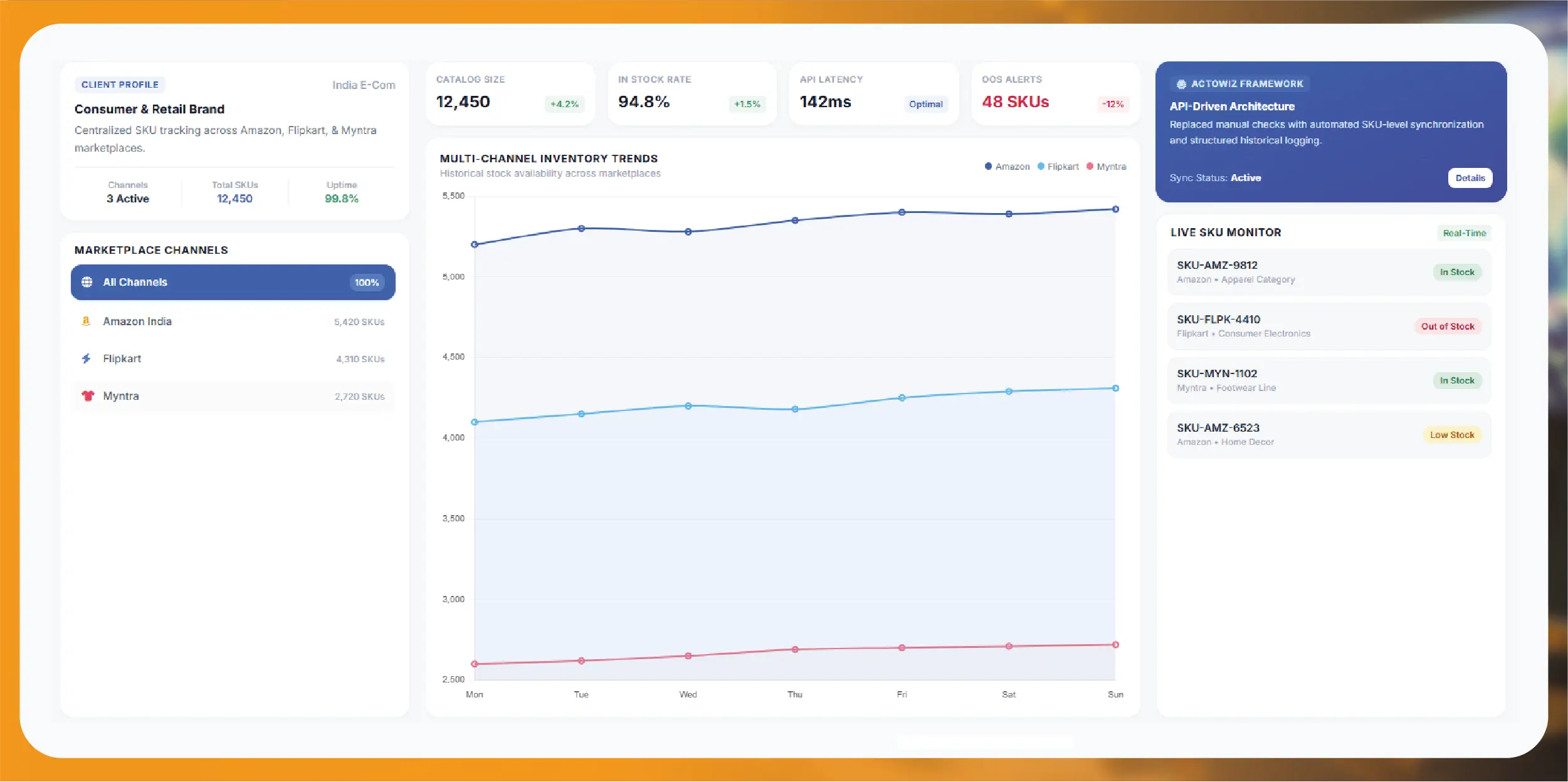Image resolution: width=1568 pixels, height=782 pixels.
Task: Toggle the Flipkart series in chart legend
Action: coord(1058,166)
